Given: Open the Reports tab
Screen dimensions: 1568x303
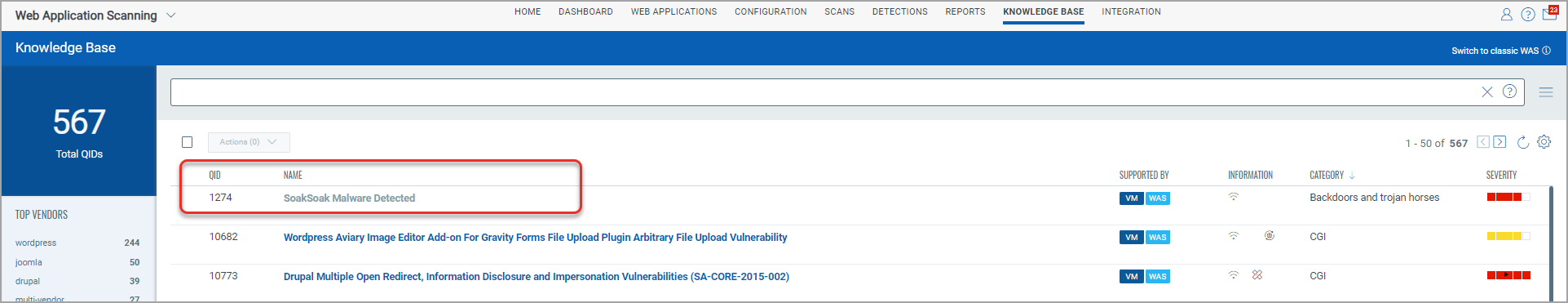Looking at the screenshot, I should (x=965, y=12).
